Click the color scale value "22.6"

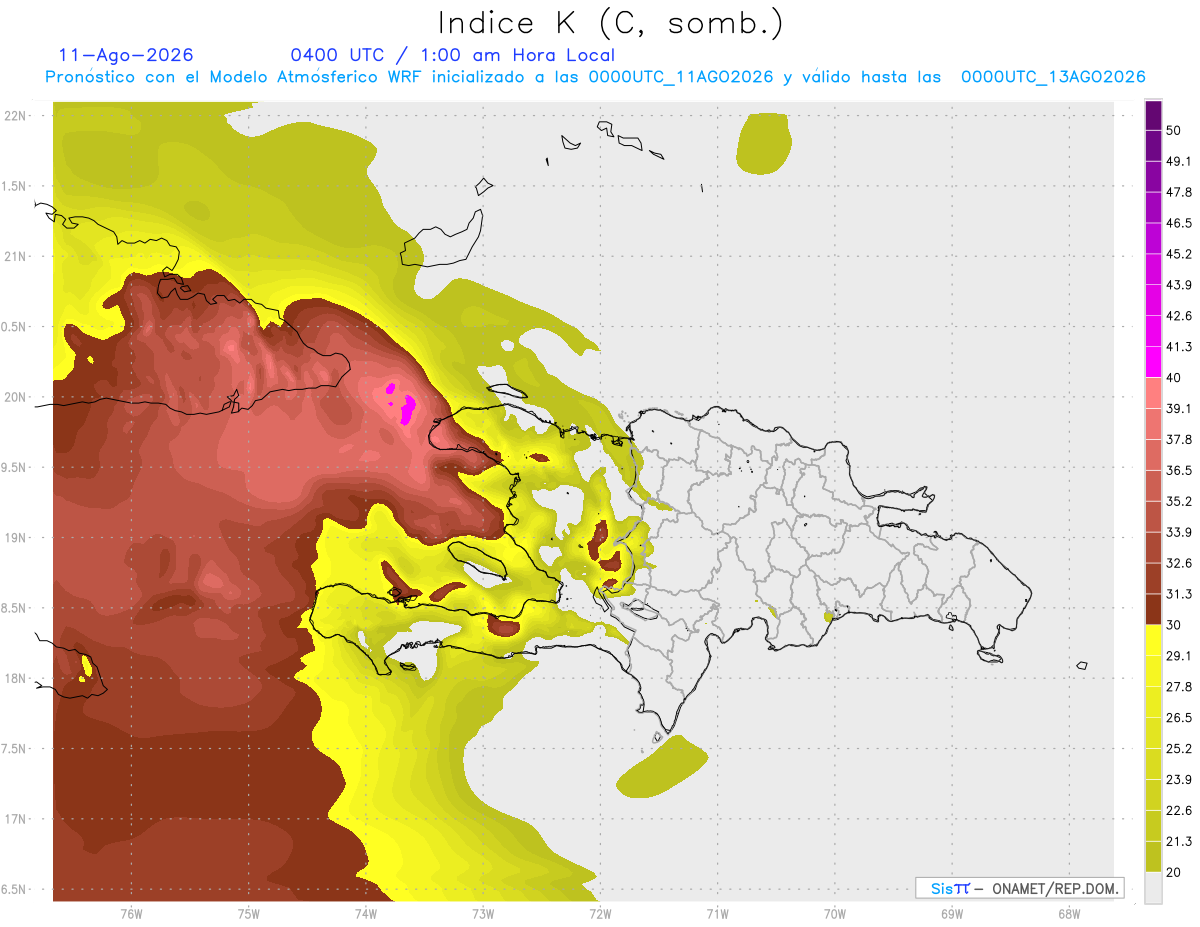pyautogui.click(x=1179, y=811)
